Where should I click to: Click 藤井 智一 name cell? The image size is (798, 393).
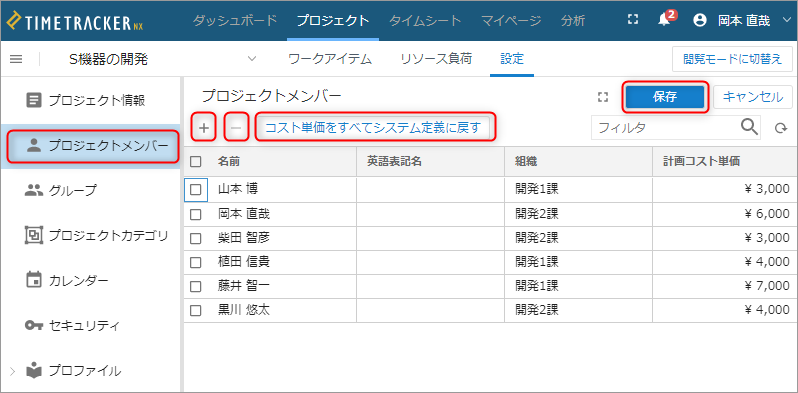click(244, 287)
